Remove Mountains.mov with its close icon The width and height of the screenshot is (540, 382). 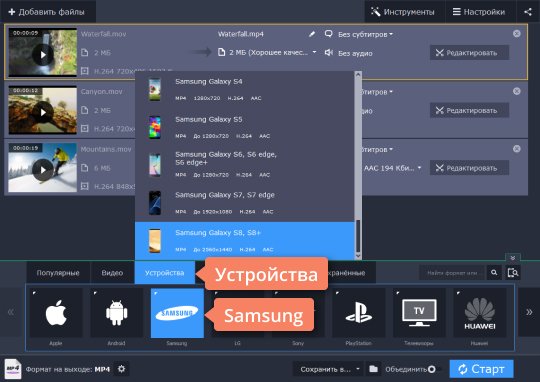(517, 148)
